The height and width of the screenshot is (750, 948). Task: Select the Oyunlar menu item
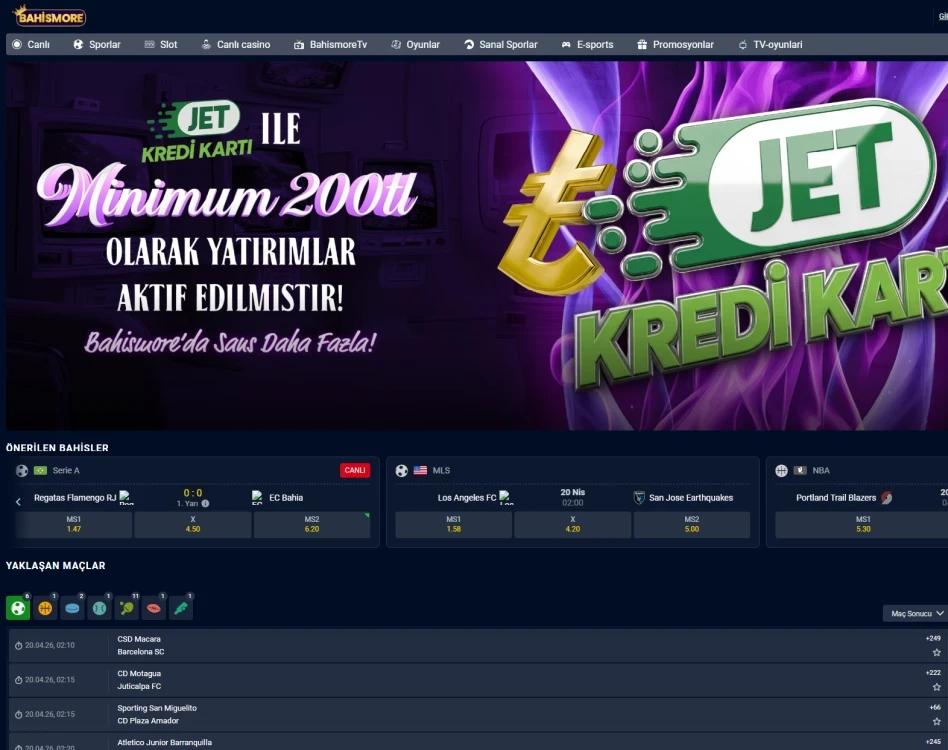coord(415,44)
